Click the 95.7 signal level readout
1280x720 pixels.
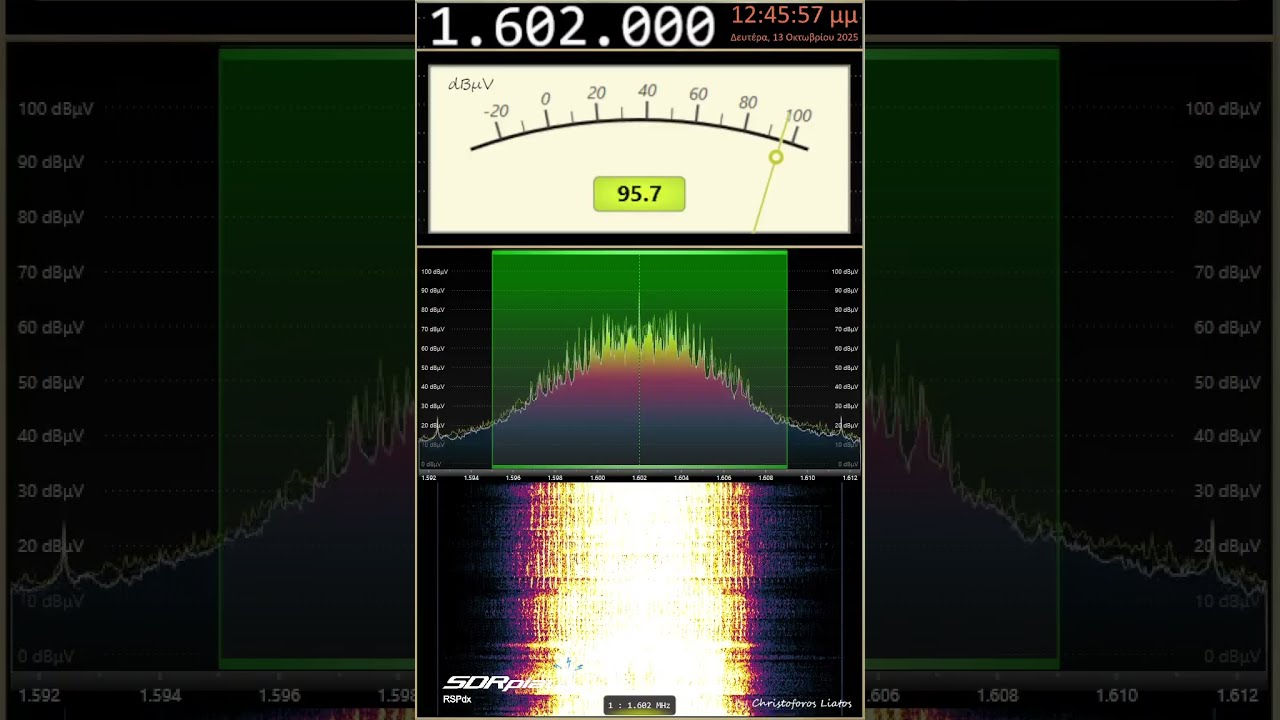pos(639,194)
